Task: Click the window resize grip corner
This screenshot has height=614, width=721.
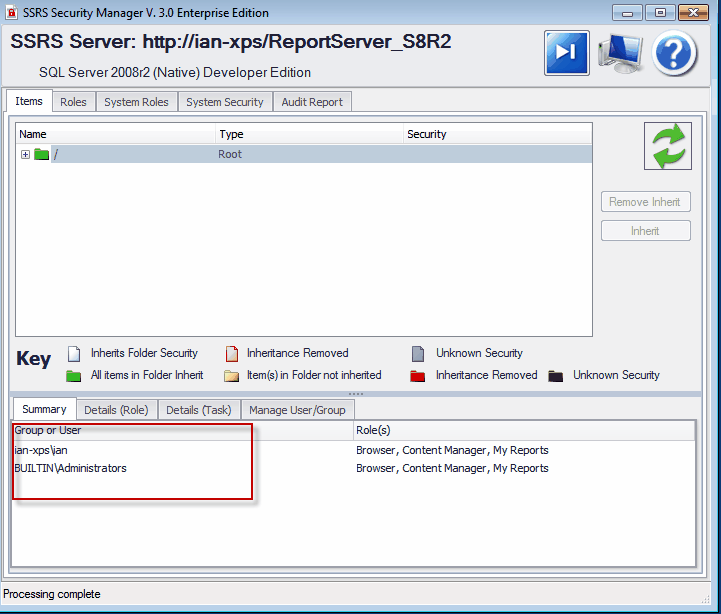Action: (705, 598)
